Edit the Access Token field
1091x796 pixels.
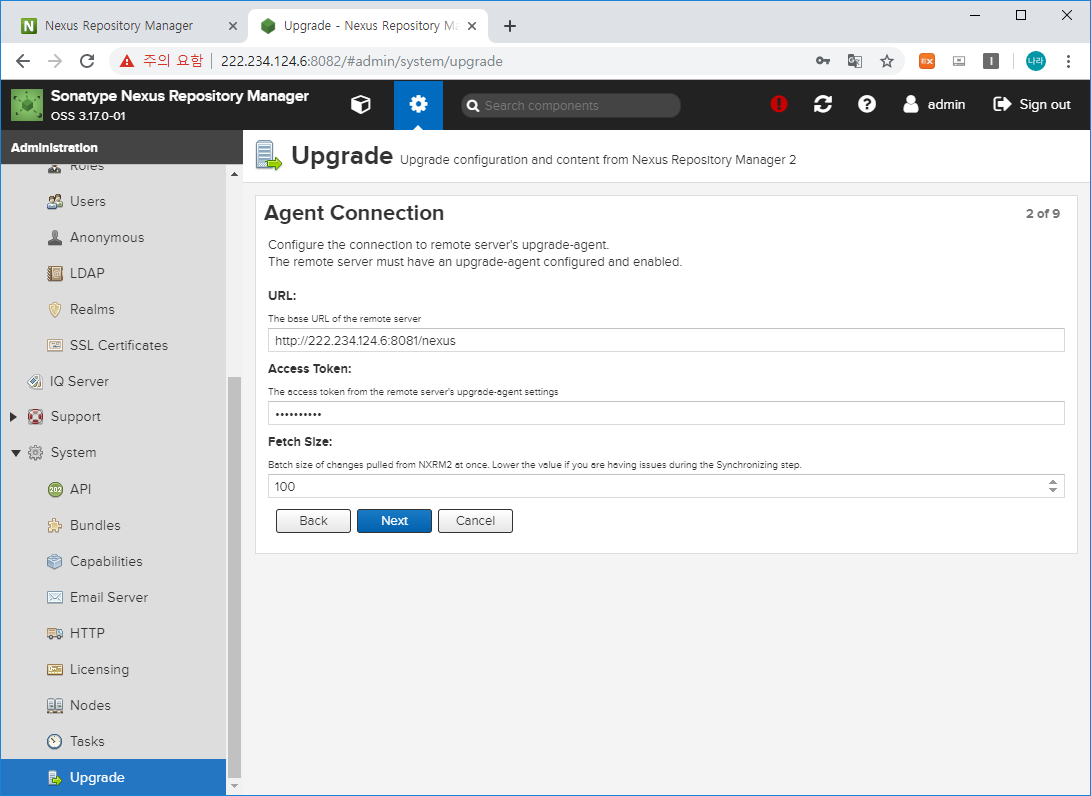(666, 413)
